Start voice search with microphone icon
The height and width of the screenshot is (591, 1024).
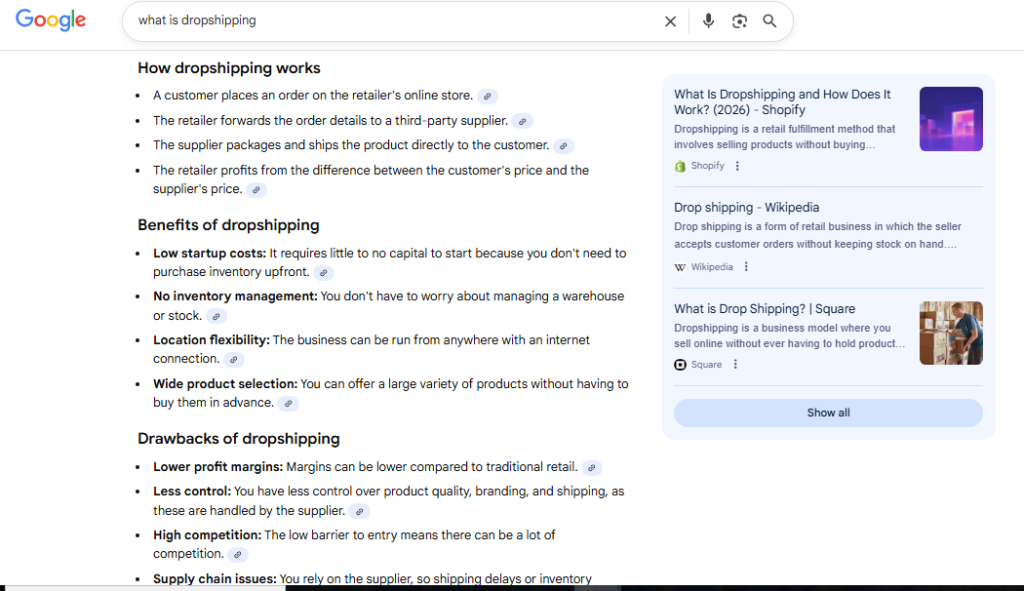point(708,21)
